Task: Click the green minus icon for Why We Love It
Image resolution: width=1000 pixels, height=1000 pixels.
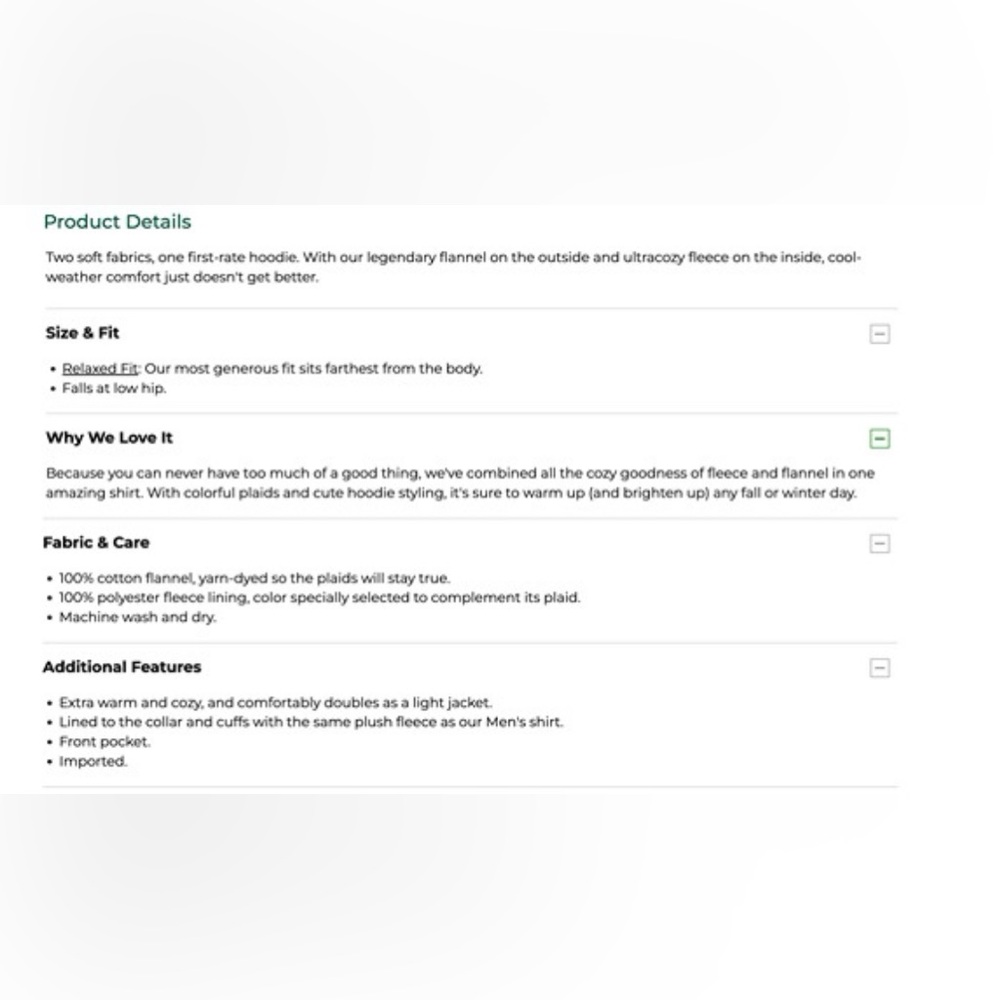Action: tap(879, 438)
